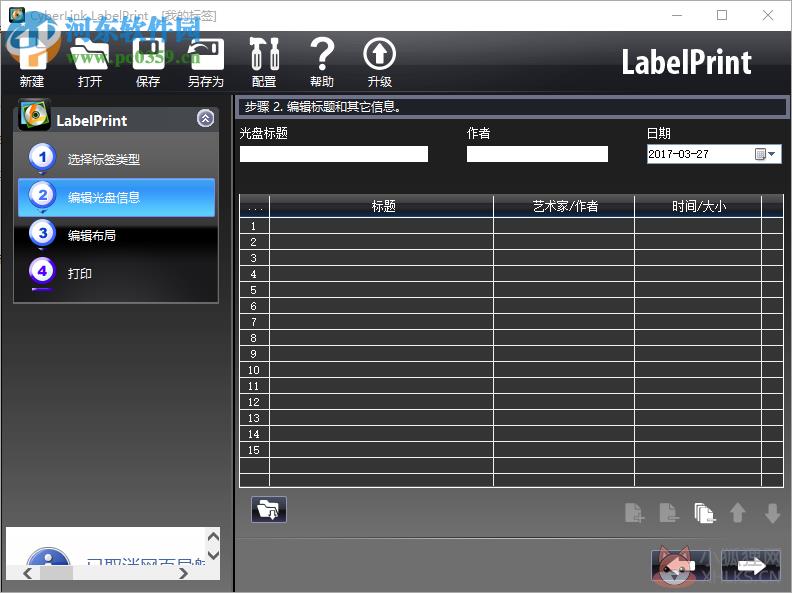Click the import files folder icon
The height and width of the screenshot is (593, 792).
coord(269,510)
